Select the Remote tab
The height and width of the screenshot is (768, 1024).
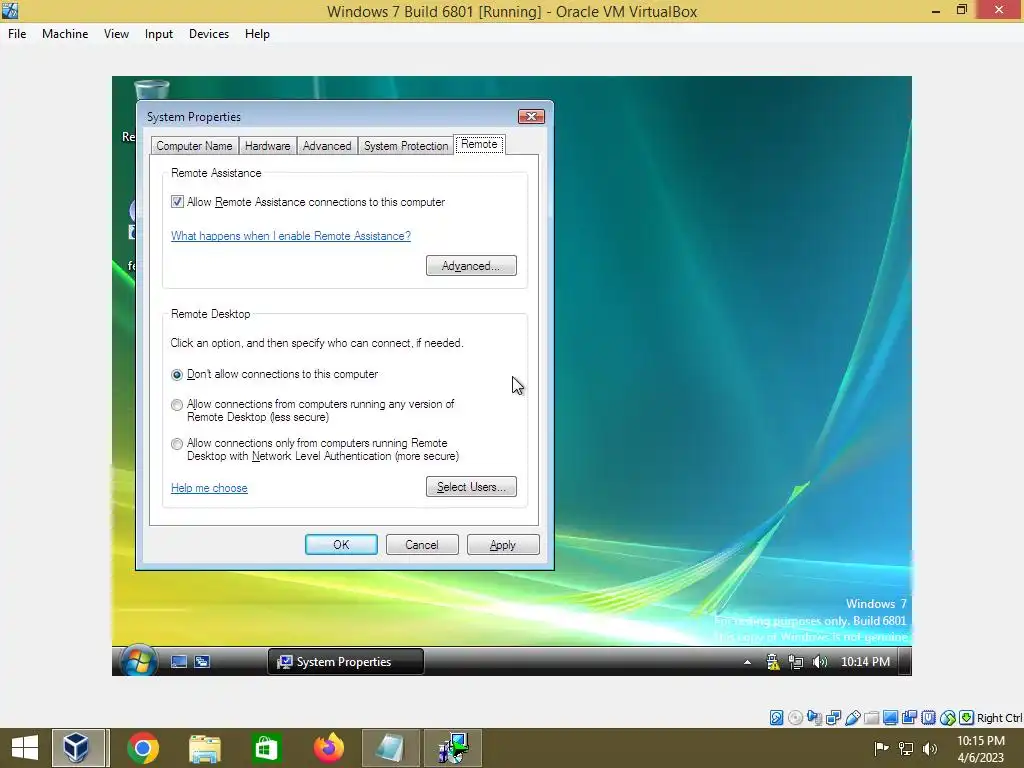[479, 144]
